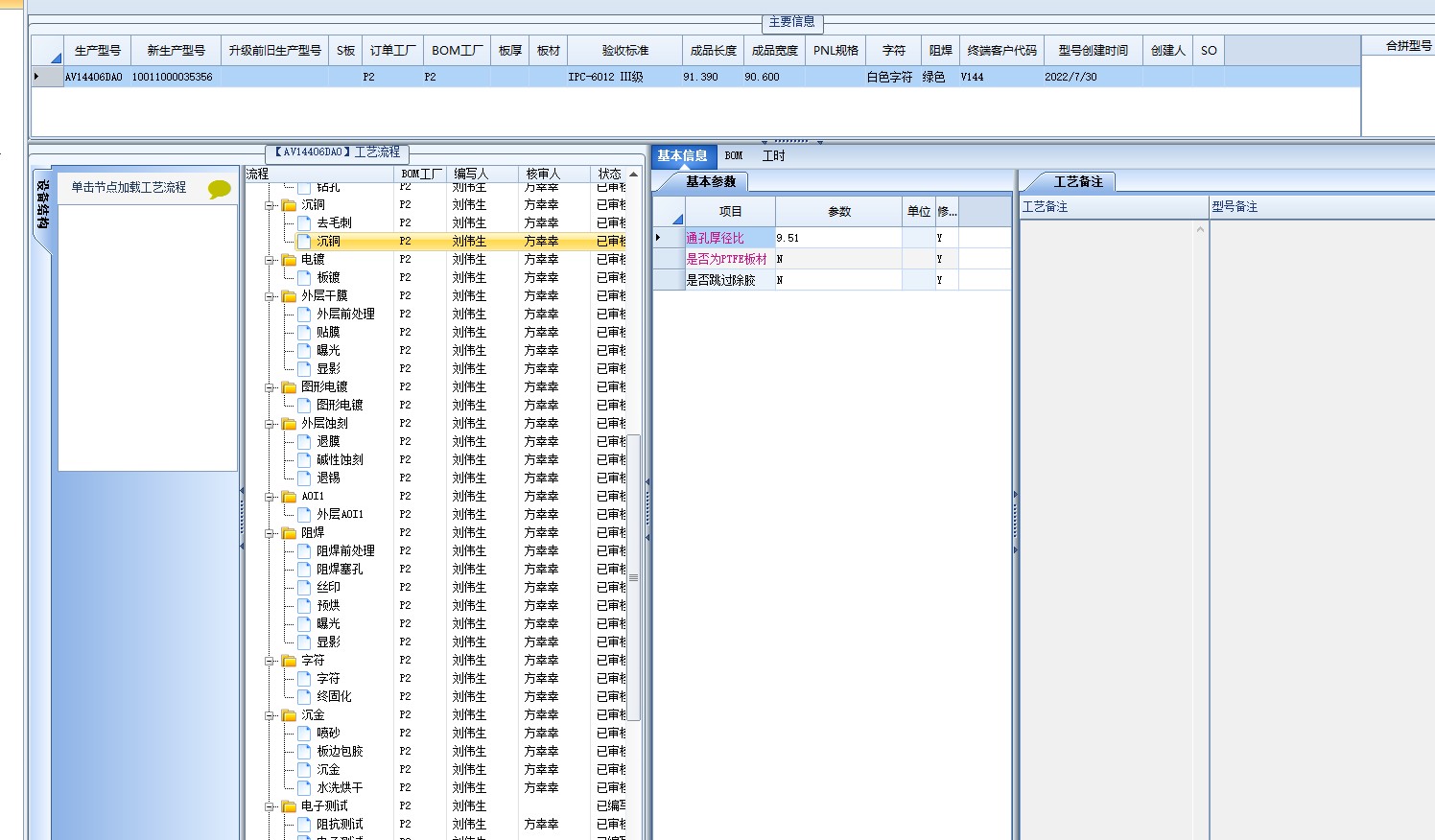1435x840 pixels.
Task: Click the 电子测试 folder icon
Action: [289, 806]
